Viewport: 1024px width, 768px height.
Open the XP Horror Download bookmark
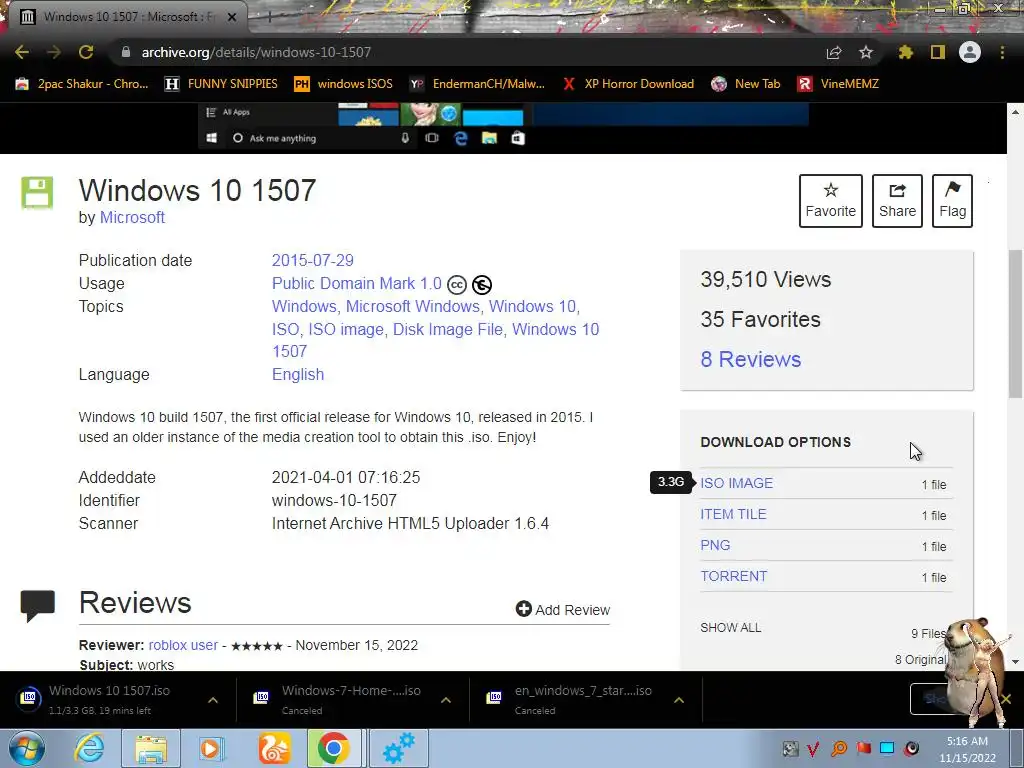(628, 84)
